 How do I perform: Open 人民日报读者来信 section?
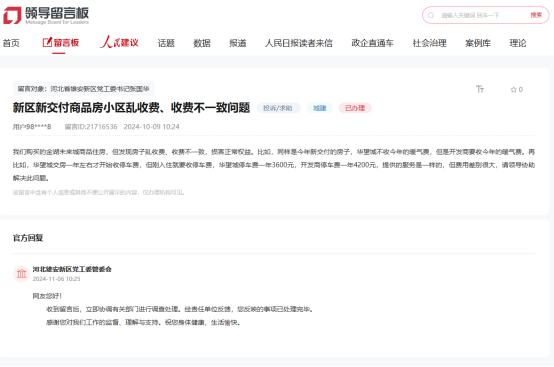click(x=299, y=43)
